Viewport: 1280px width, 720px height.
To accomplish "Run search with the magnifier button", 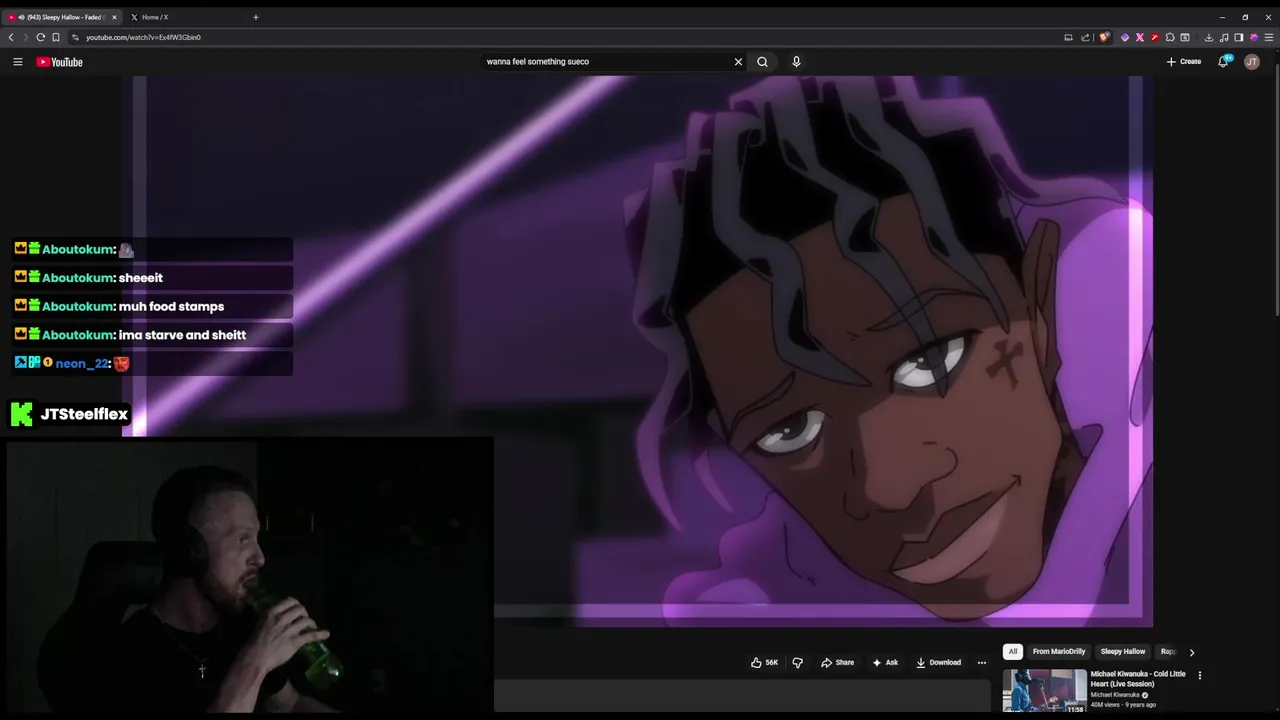I will pos(762,62).
